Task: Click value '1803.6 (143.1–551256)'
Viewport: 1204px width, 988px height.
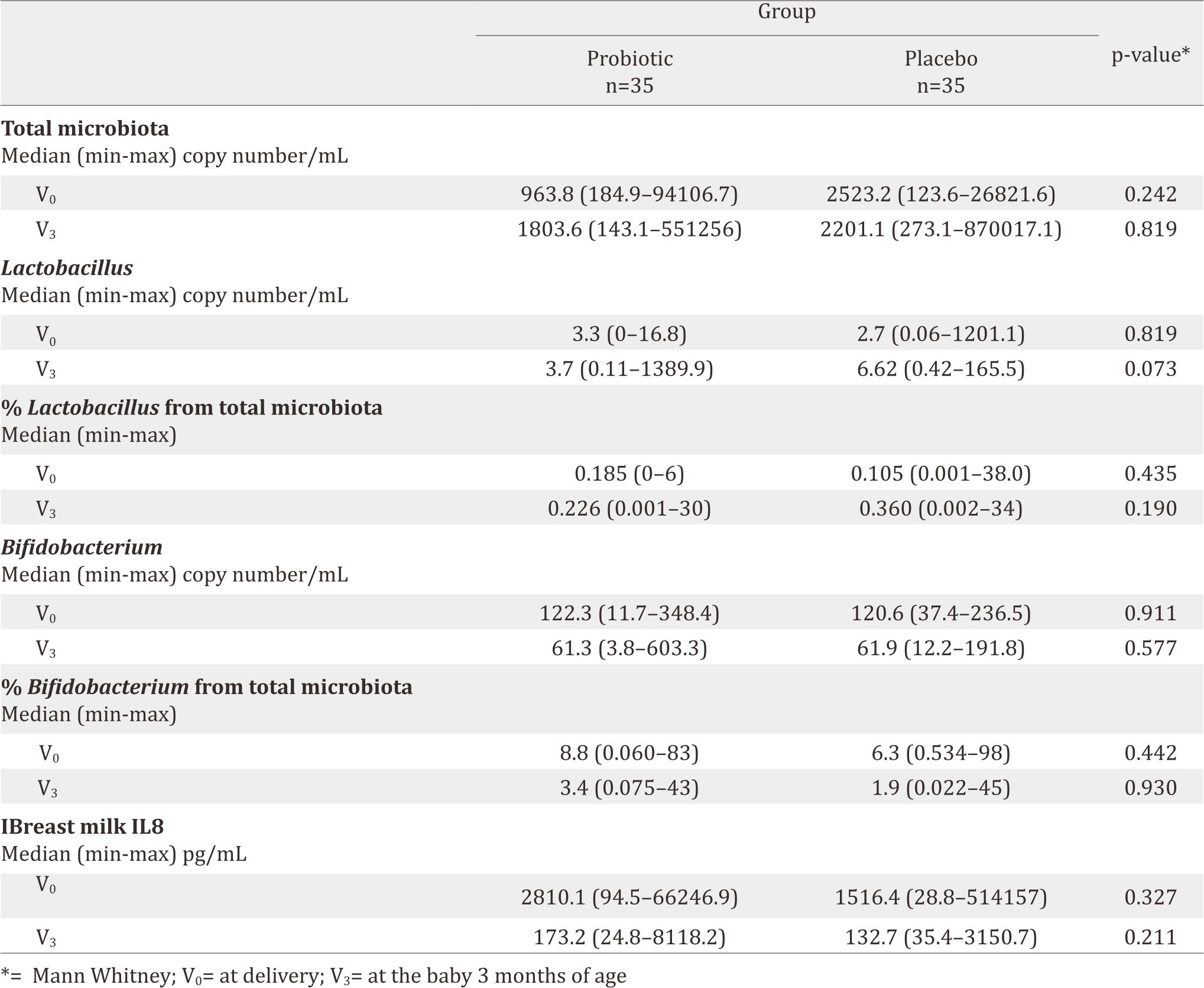Action: pos(629,229)
